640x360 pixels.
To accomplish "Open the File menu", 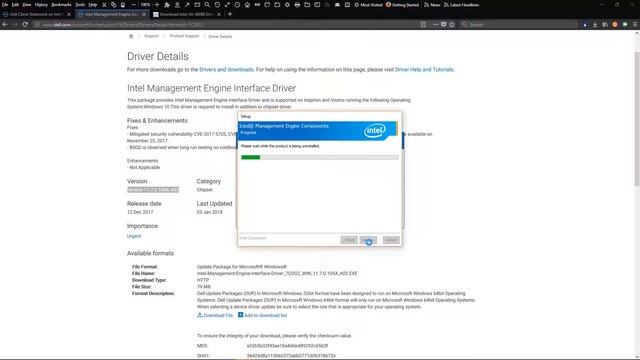I will (x=5, y=5).
